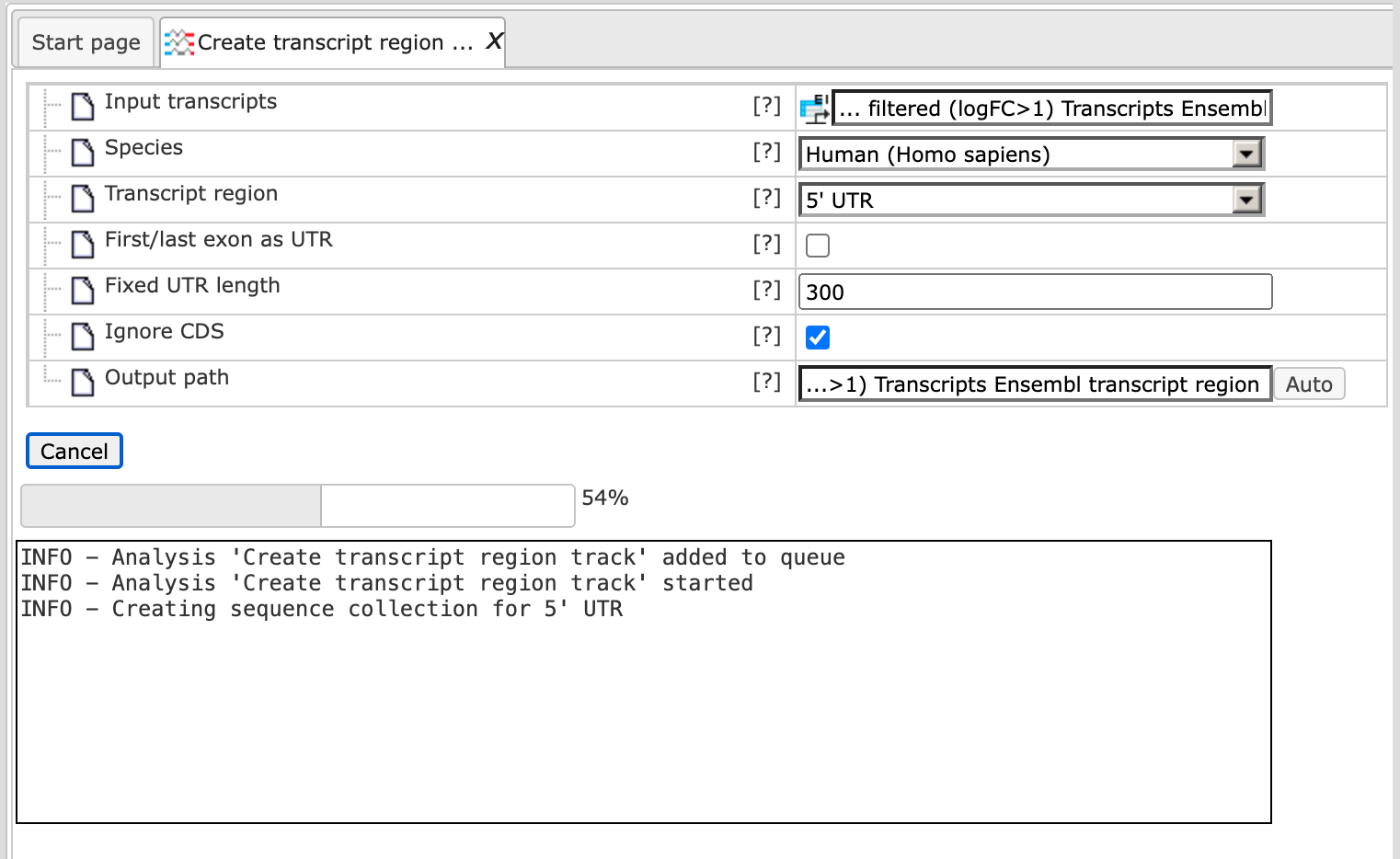1400x859 pixels.
Task: Click the Ignore CDS label
Action: tap(165, 332)
